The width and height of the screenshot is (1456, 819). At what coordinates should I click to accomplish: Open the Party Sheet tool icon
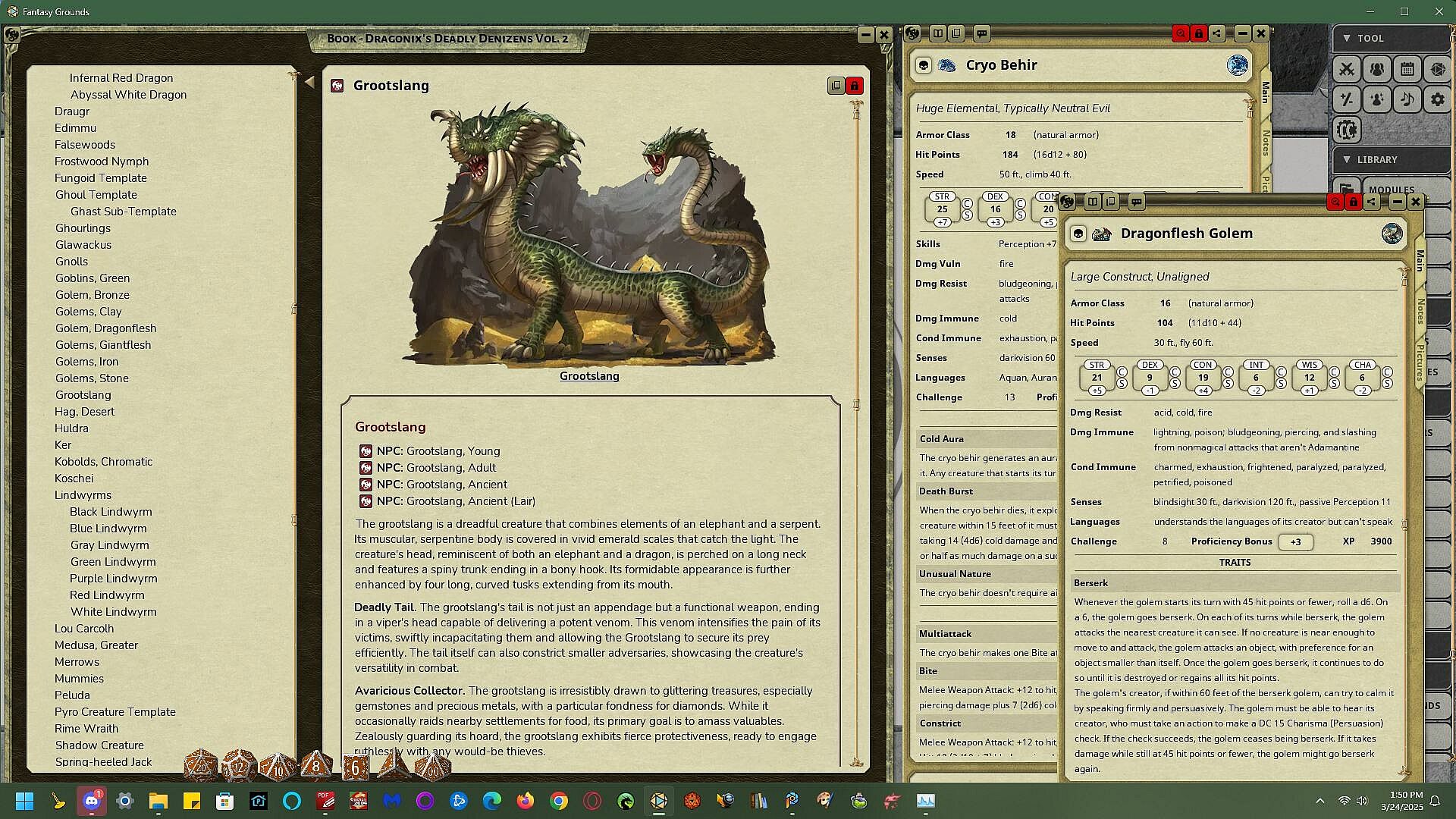click(x=1377, y=69)
